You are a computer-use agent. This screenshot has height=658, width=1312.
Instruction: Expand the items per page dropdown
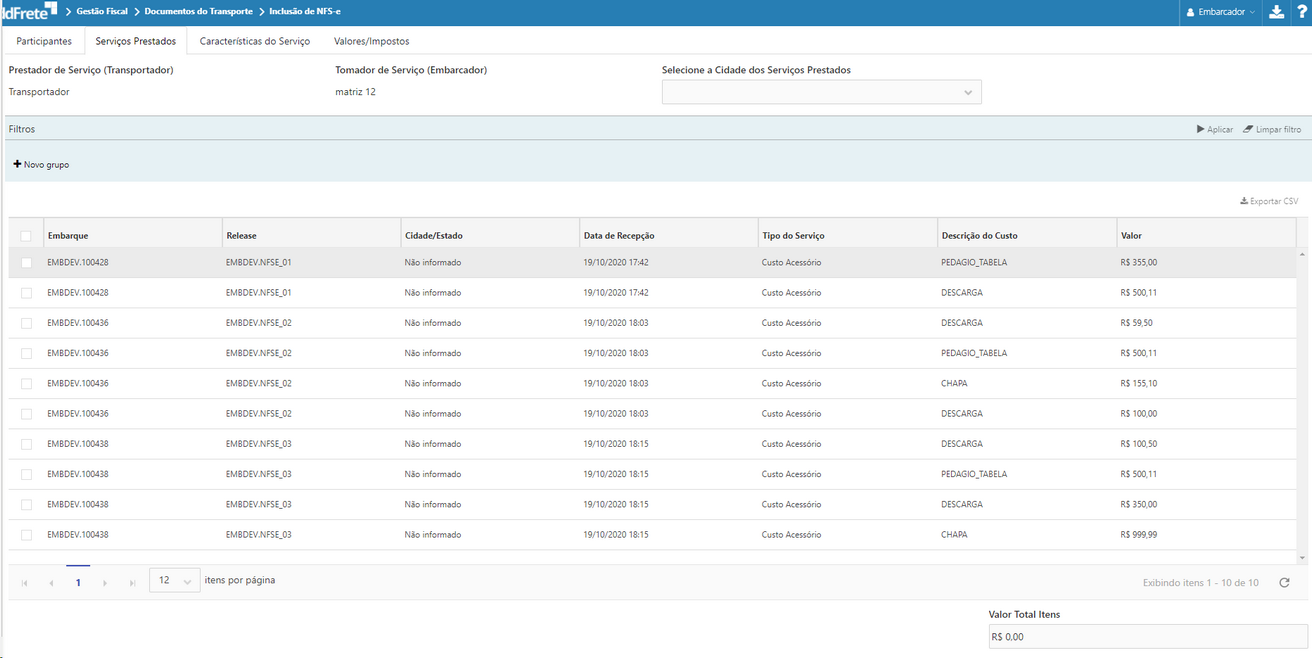[x=175, y=581]
